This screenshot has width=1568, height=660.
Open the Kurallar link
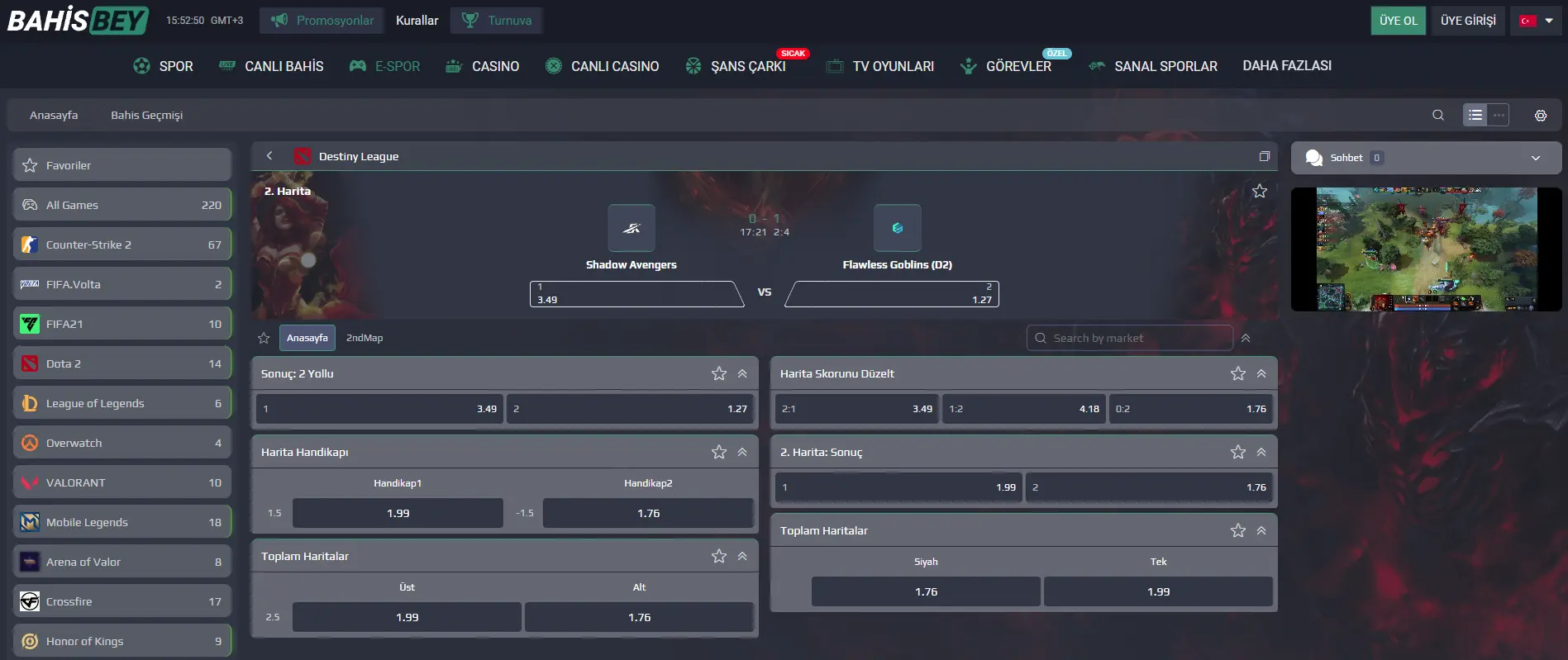pyautogui.click(x=417, y=21)
